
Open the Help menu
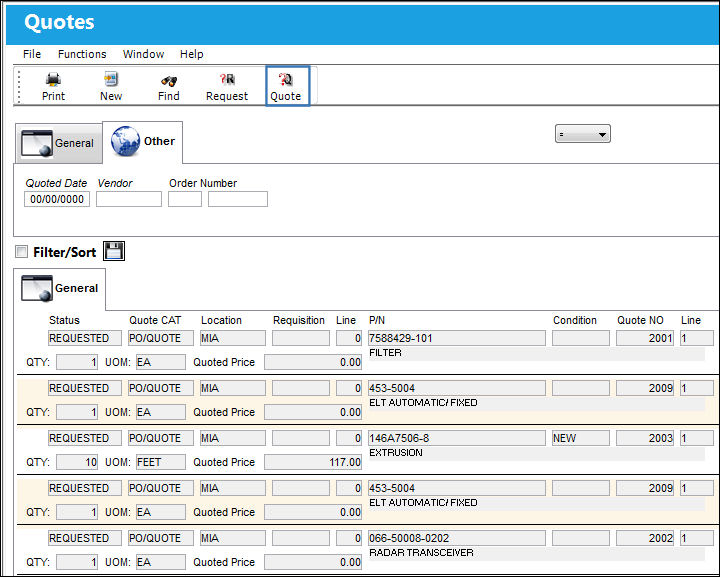coord(191,54)
